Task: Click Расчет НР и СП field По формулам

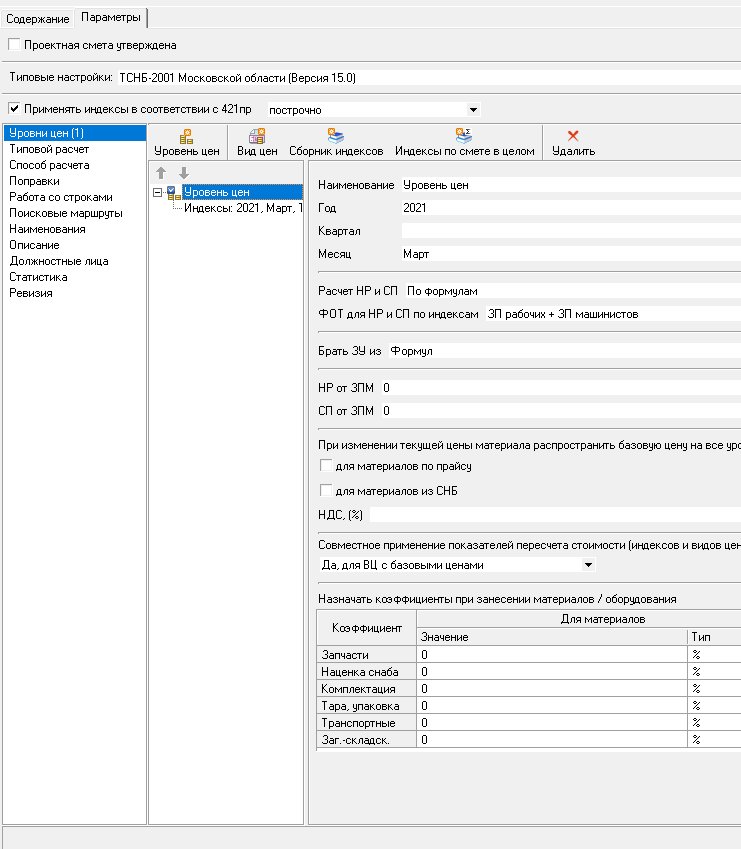Action: click(573, 291)
